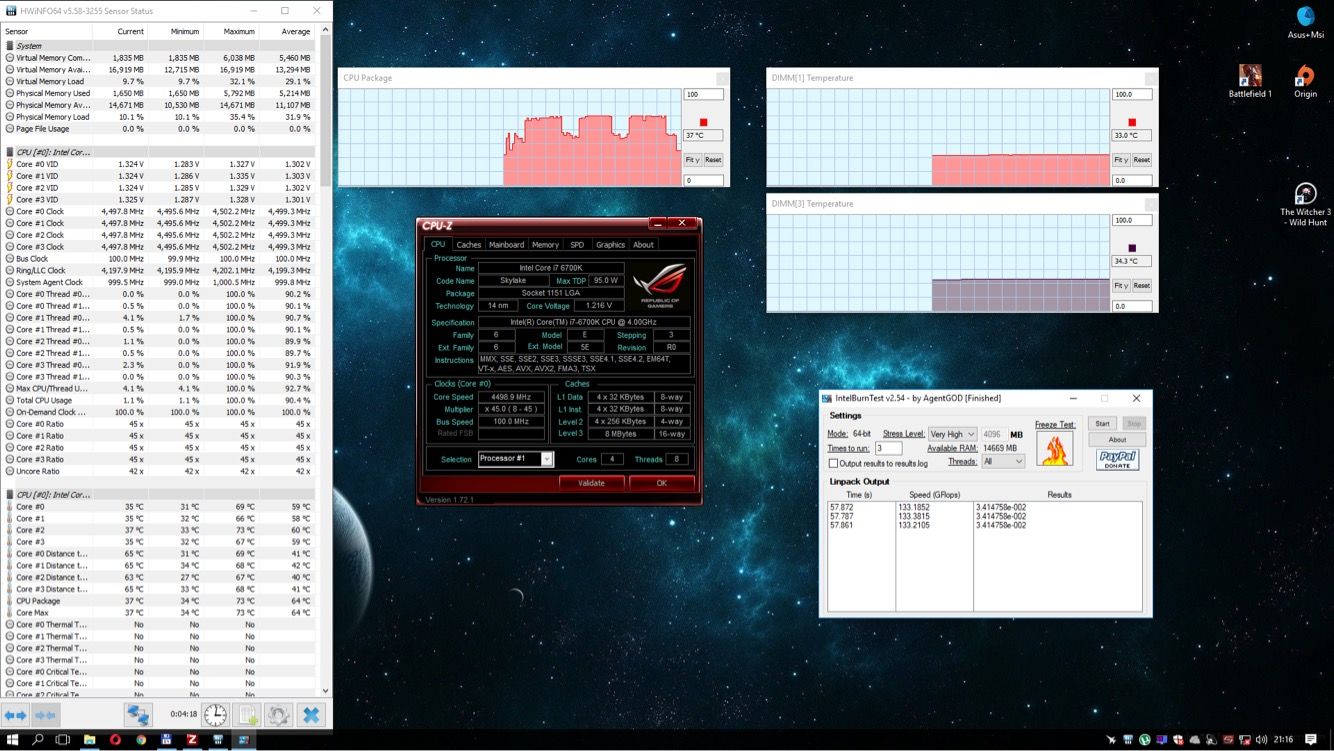Screen dimensions: 1334x751
Task: Open the CPU-Z Processor Selection dropdown
Action: [x=515, y=459]
